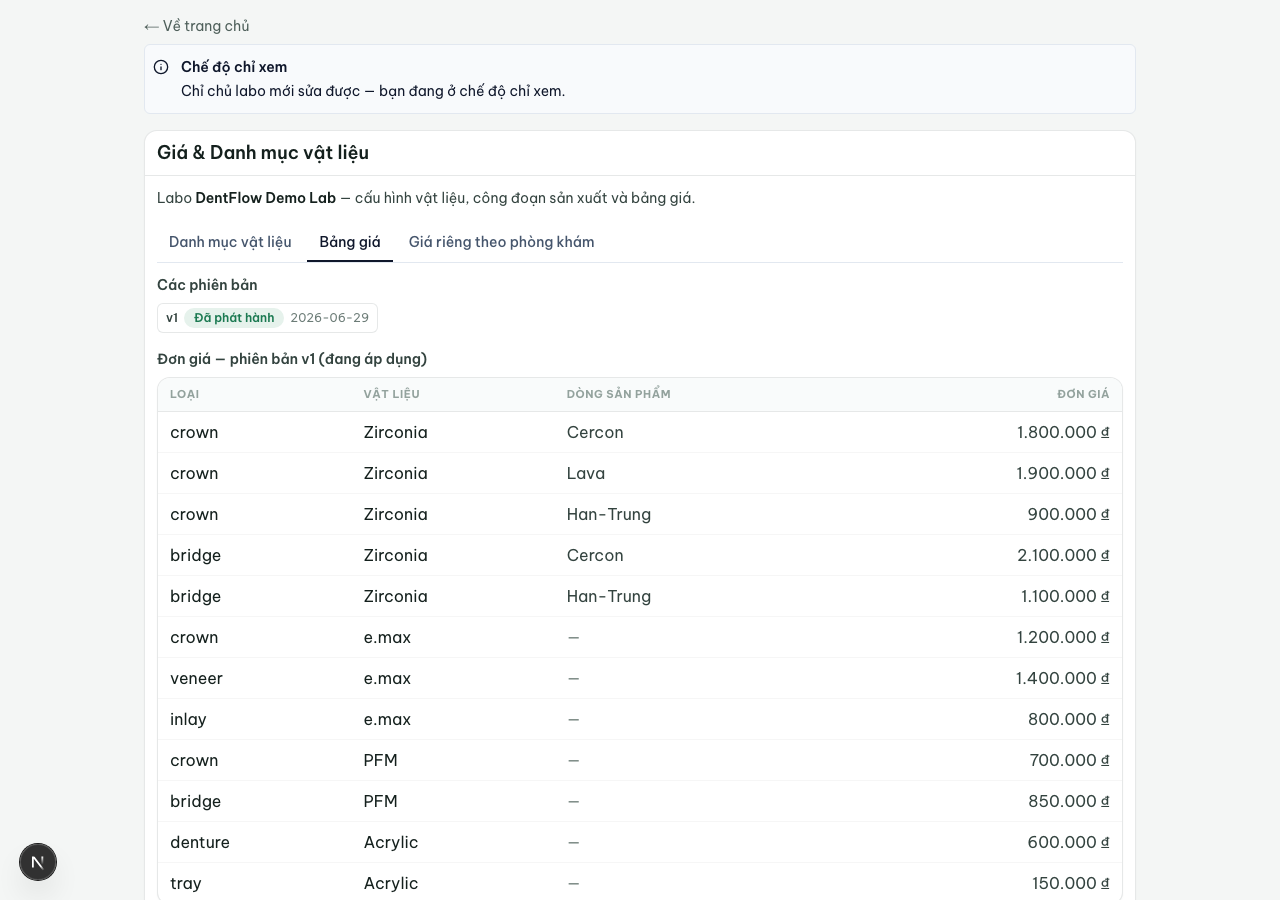Click the 'veneer' type cell

click(196, 678)
